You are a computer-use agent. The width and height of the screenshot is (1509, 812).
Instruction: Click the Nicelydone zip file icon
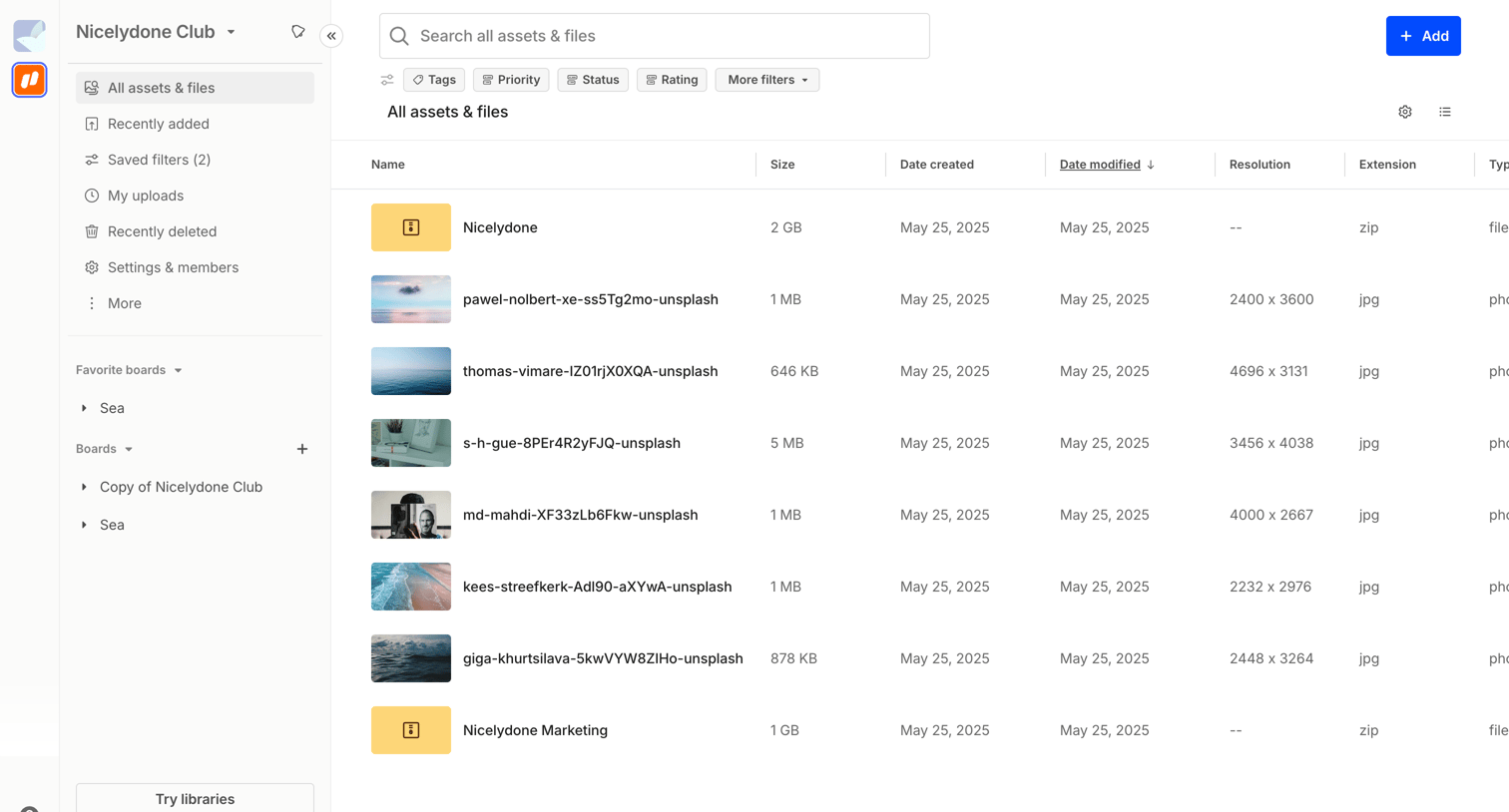pyautogui.click(x=411, y=227)
